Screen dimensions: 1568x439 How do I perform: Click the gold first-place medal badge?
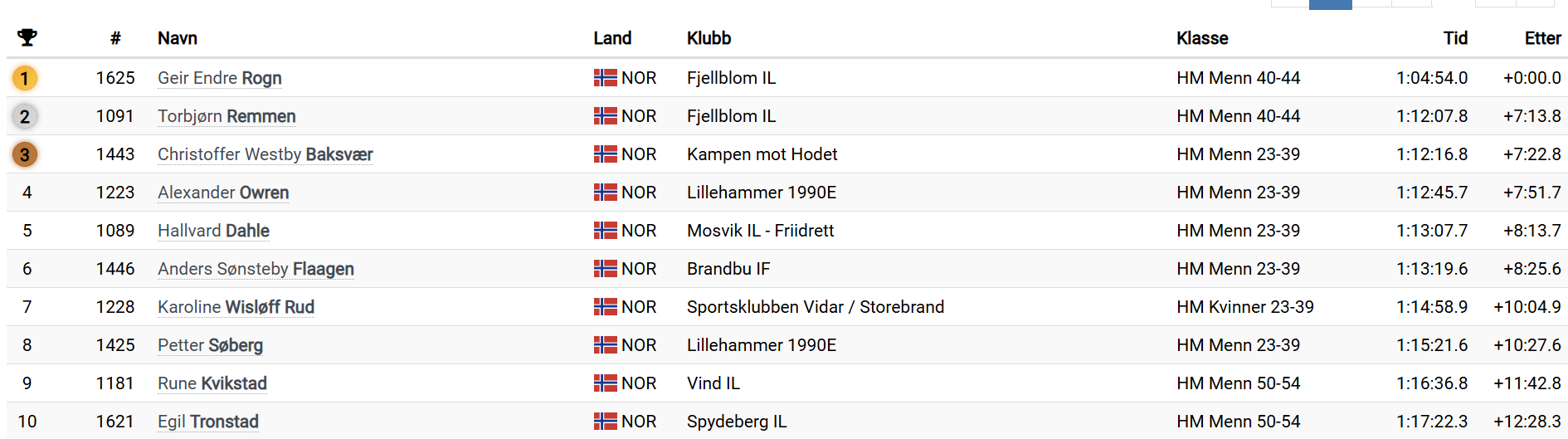pos(25,78)
